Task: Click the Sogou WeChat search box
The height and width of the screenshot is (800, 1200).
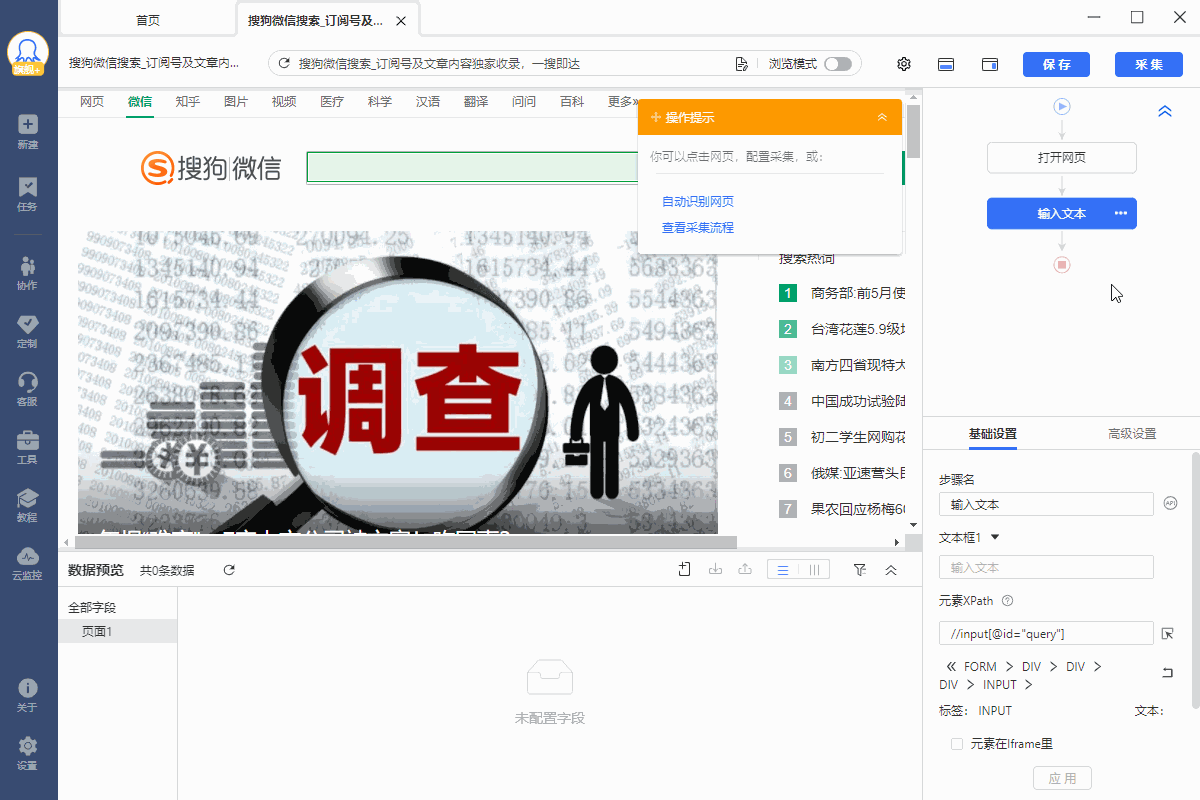Action: (472, 168)
